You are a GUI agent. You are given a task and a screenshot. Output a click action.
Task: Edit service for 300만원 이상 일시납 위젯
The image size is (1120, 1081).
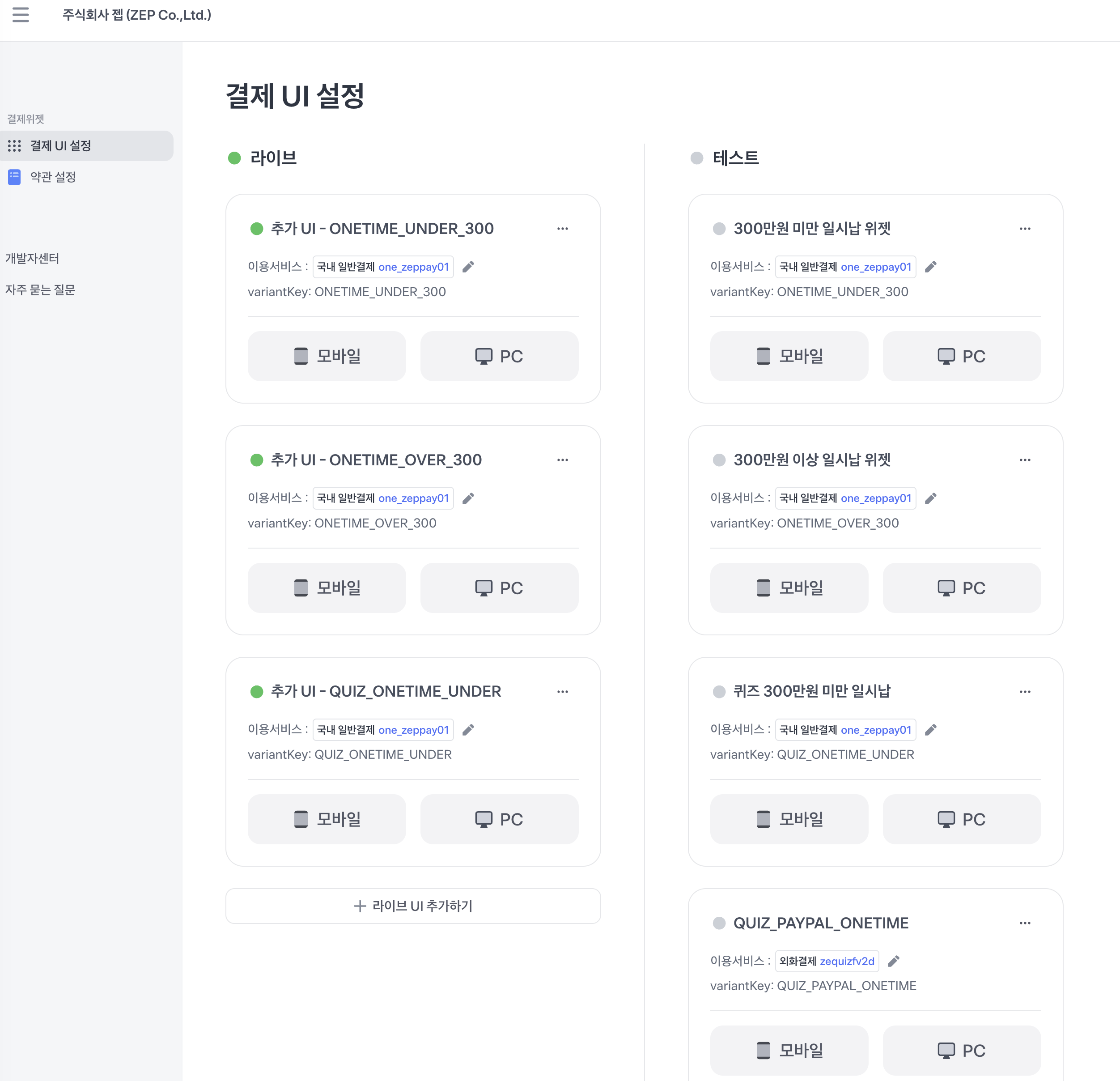930,498
